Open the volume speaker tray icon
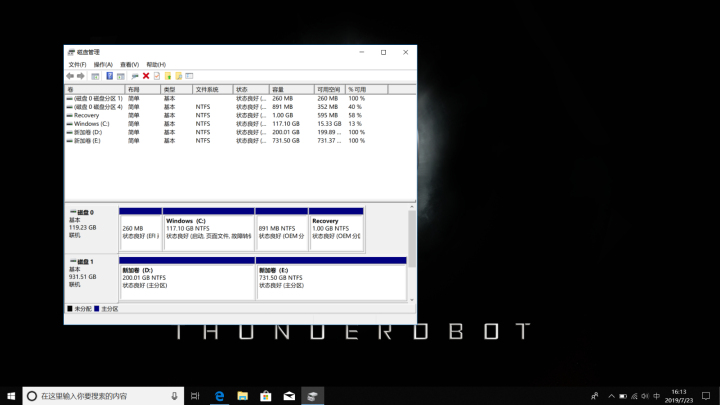This screenshot has width=720, height=405. [645, 396]
